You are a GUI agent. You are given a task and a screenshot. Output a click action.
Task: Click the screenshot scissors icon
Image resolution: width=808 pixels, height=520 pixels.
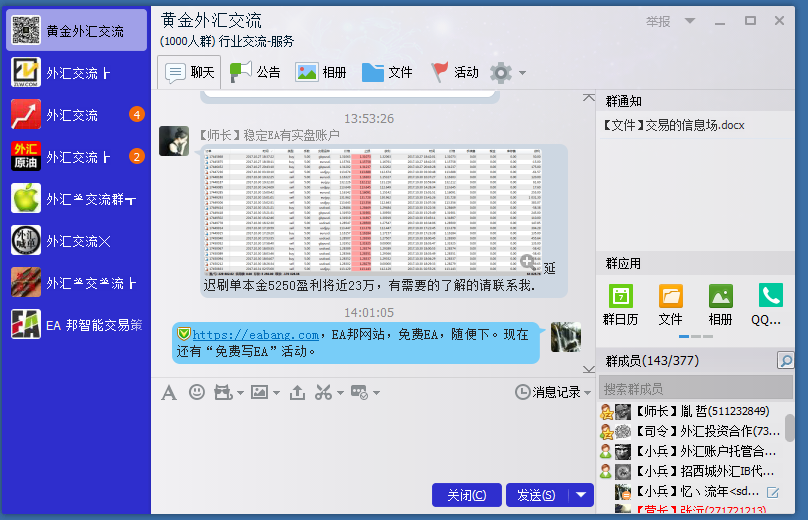(x=323, y=392)
